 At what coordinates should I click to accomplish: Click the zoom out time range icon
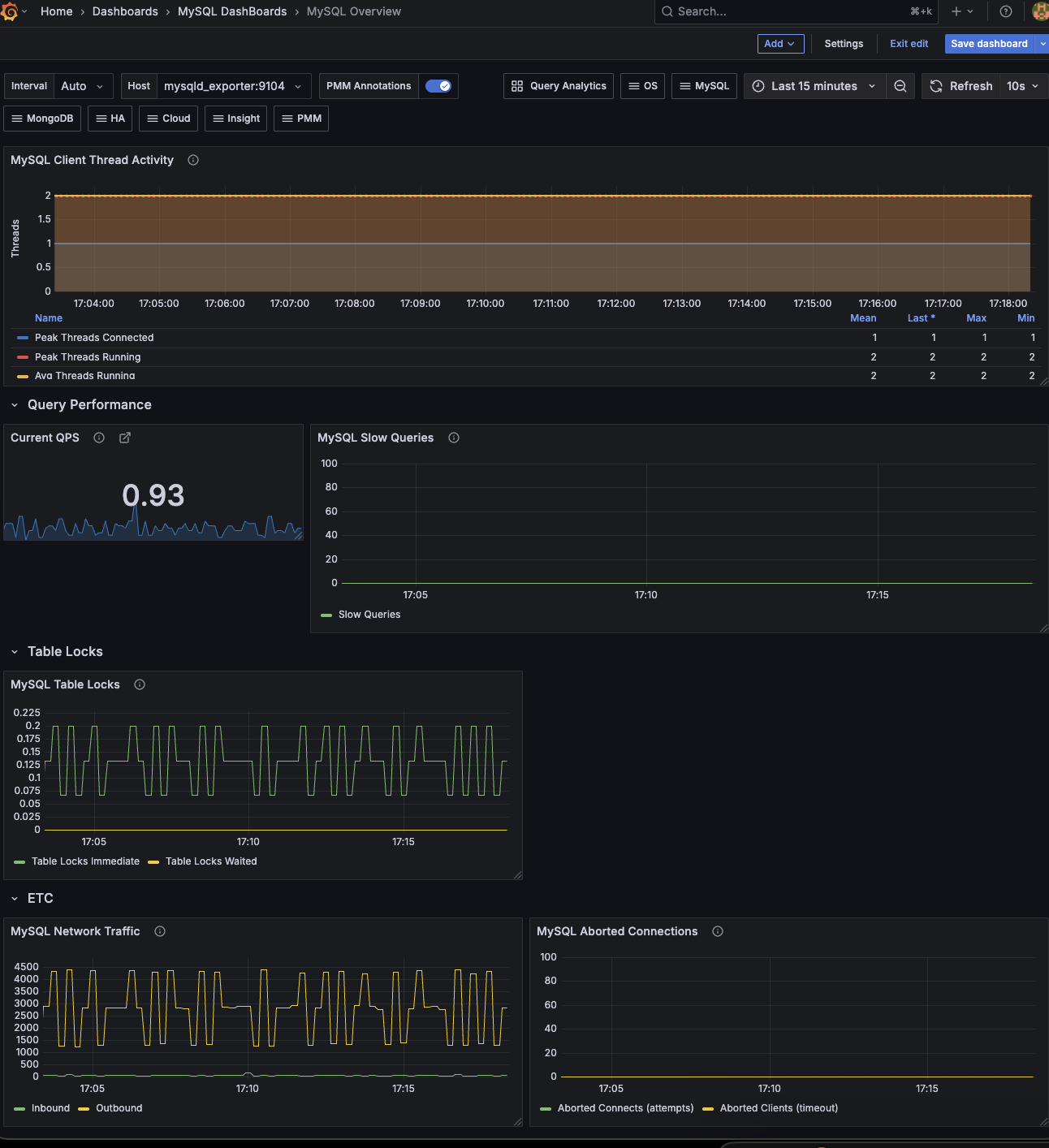coord(900,86)
